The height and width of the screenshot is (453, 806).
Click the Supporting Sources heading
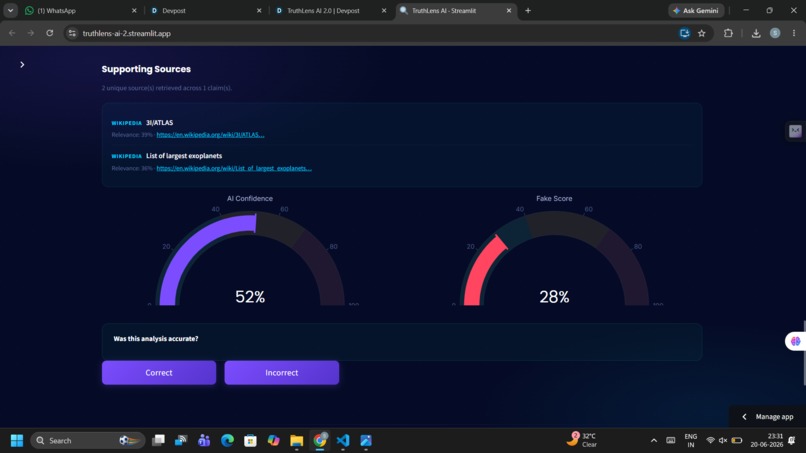pos(146,69)
